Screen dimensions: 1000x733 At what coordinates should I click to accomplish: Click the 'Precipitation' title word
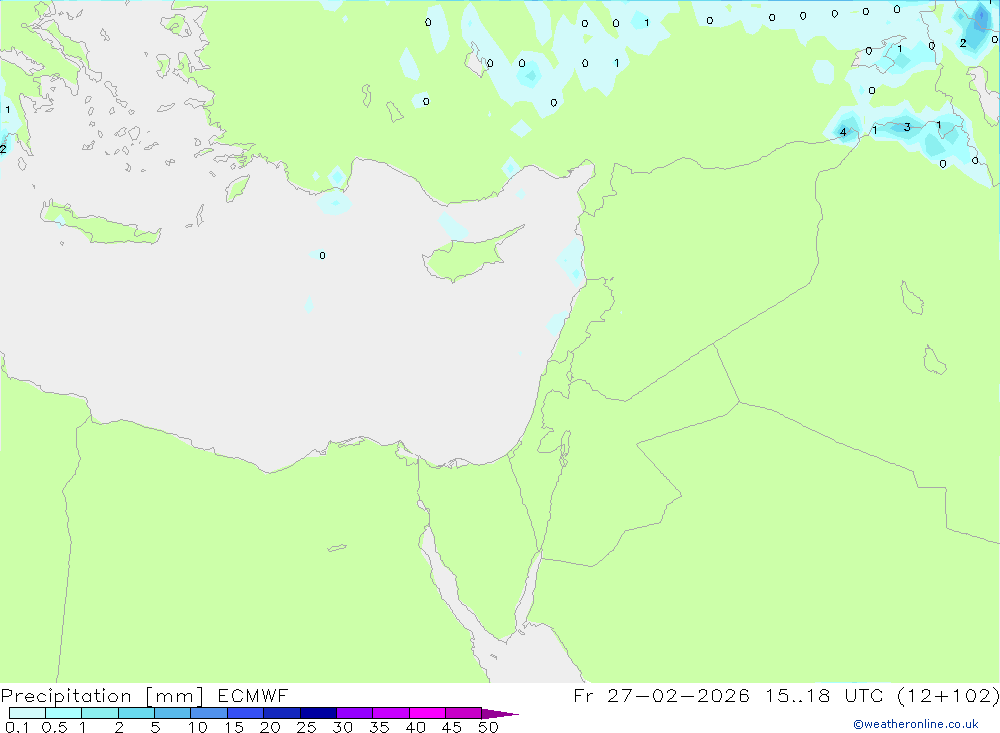click(66, 696)
